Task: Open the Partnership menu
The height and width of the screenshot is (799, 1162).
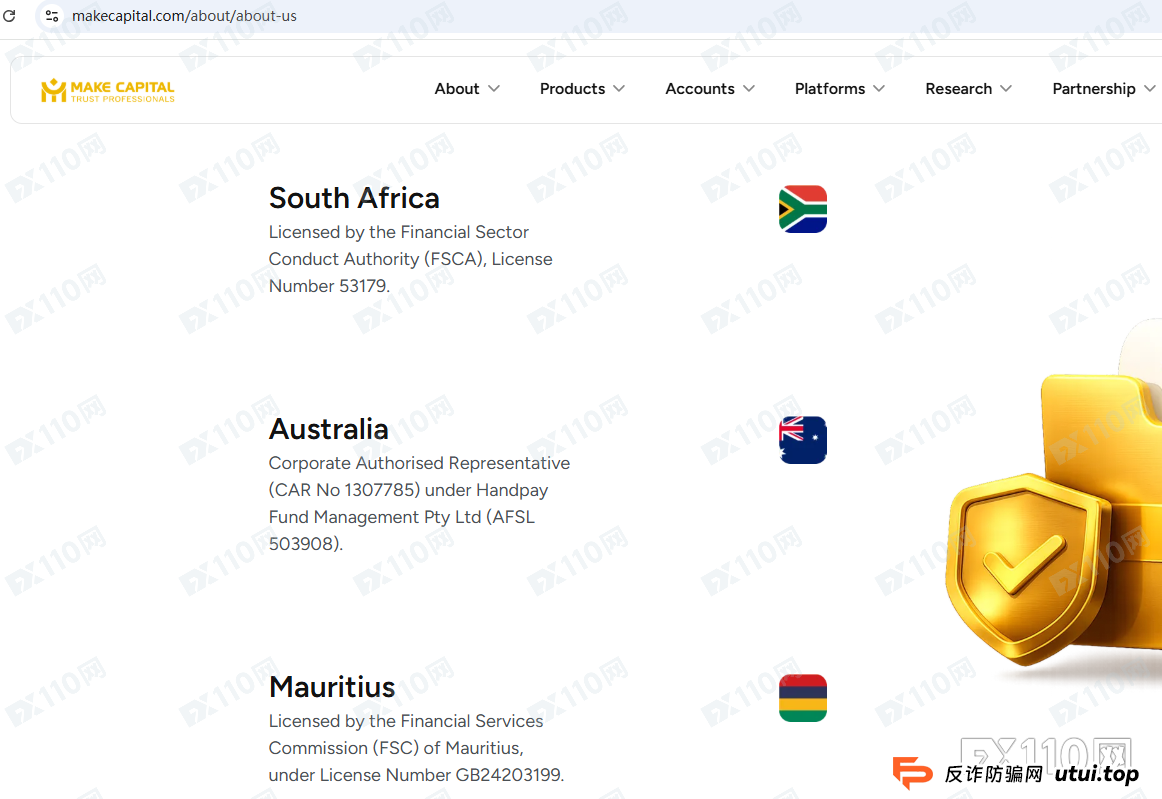Action: coord(1094,89)
